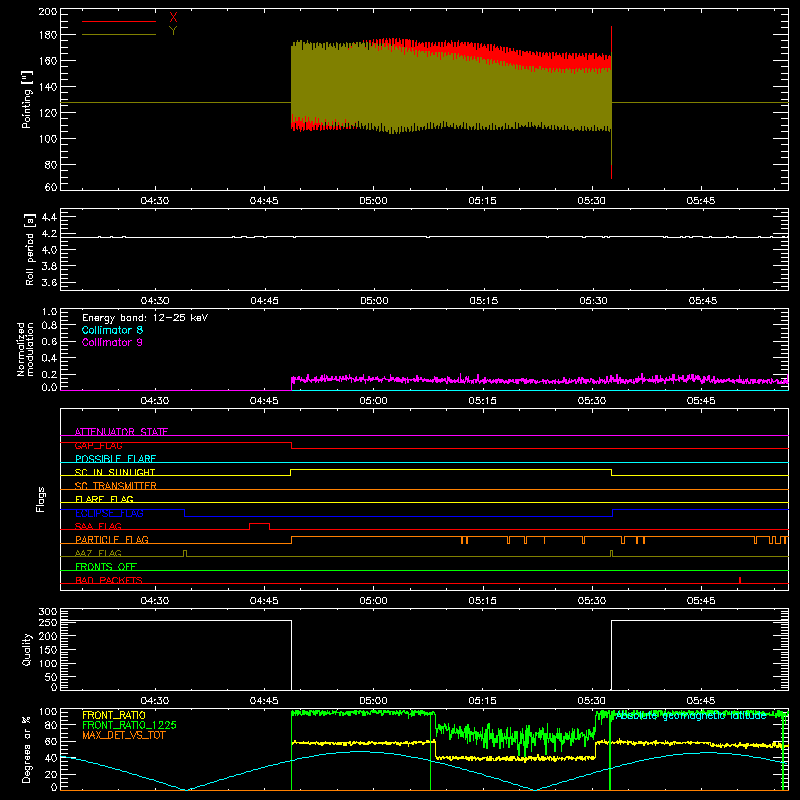Click the BAD_PACKETS spike near 05:50
Screen dimensions: 800x800
[x=740, y=580]
